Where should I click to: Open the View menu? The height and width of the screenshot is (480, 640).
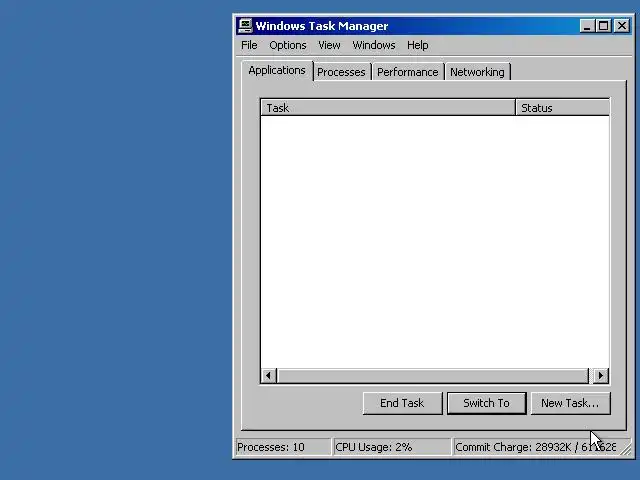tap(329, 45)
